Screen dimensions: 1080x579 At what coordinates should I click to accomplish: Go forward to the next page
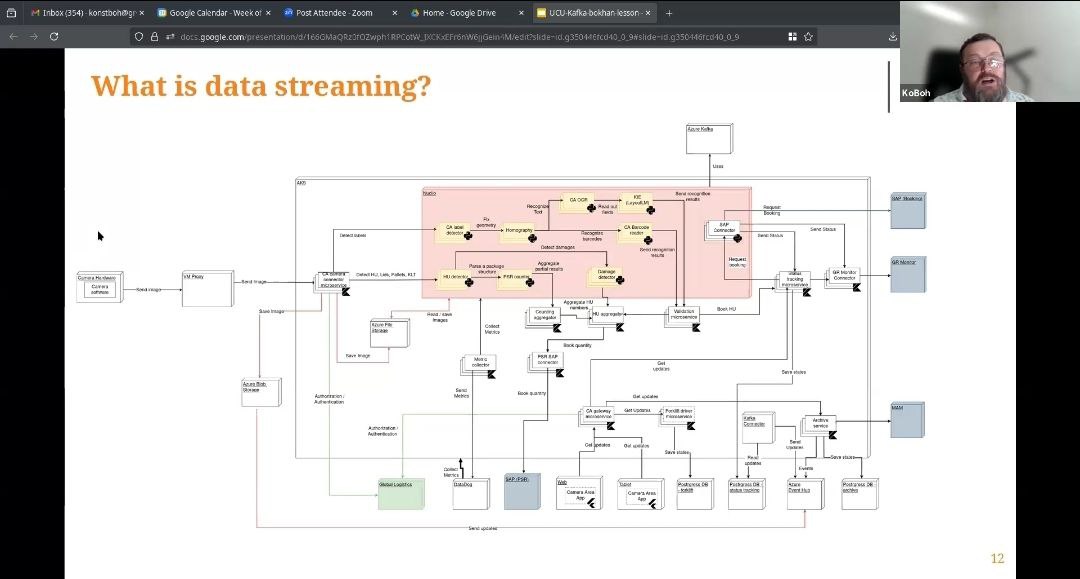[33, 36]
